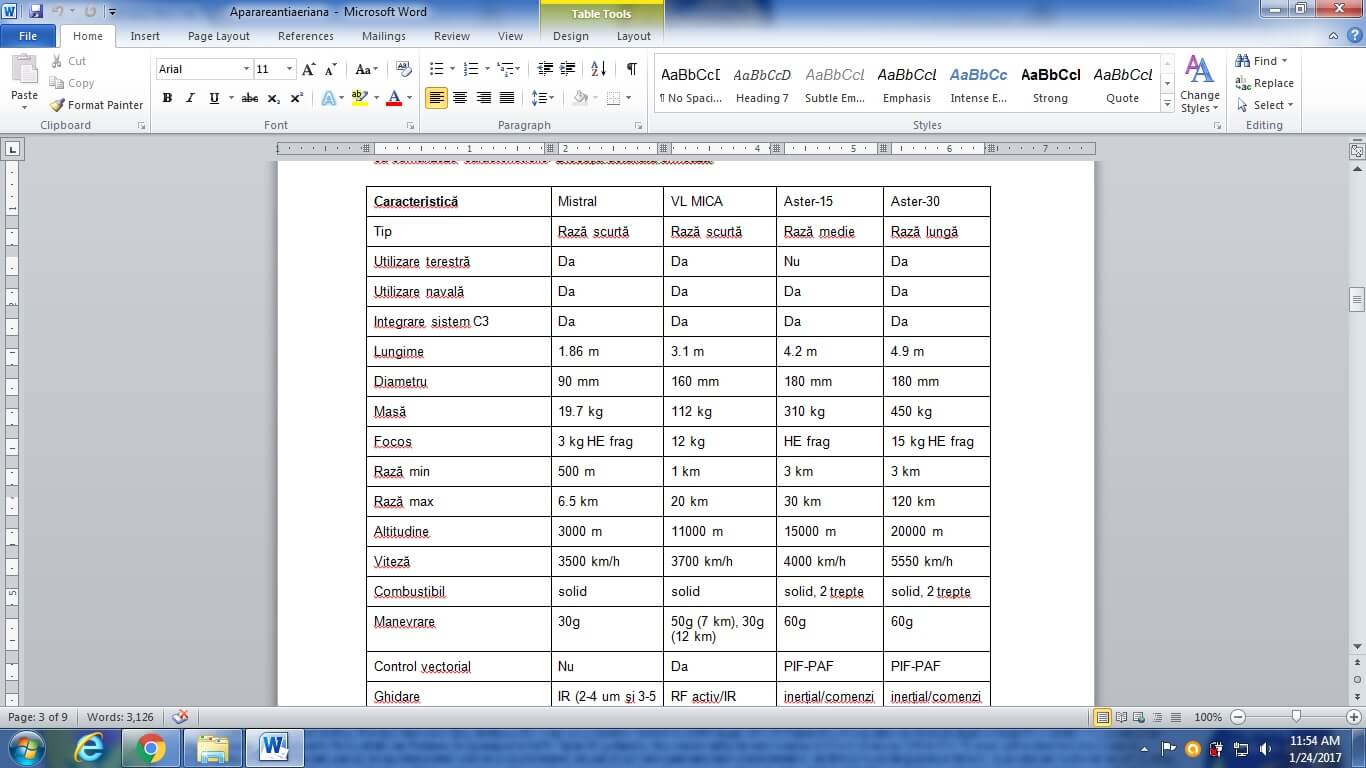Click the Shrink Font icon
The width and height of the screenshot is (1366, 768).
coord(331,69)
